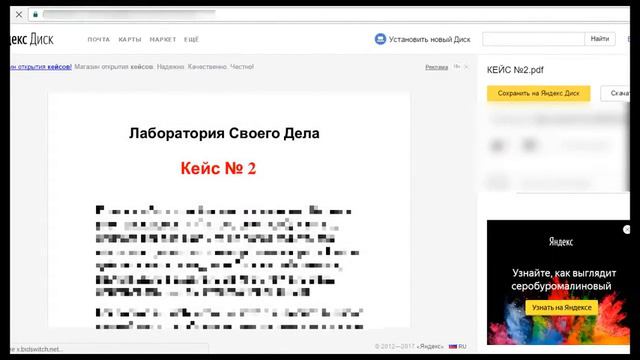This screenshot has width=640, height=360.
Task: Close the top ad banner
Action: coord(466,67)
